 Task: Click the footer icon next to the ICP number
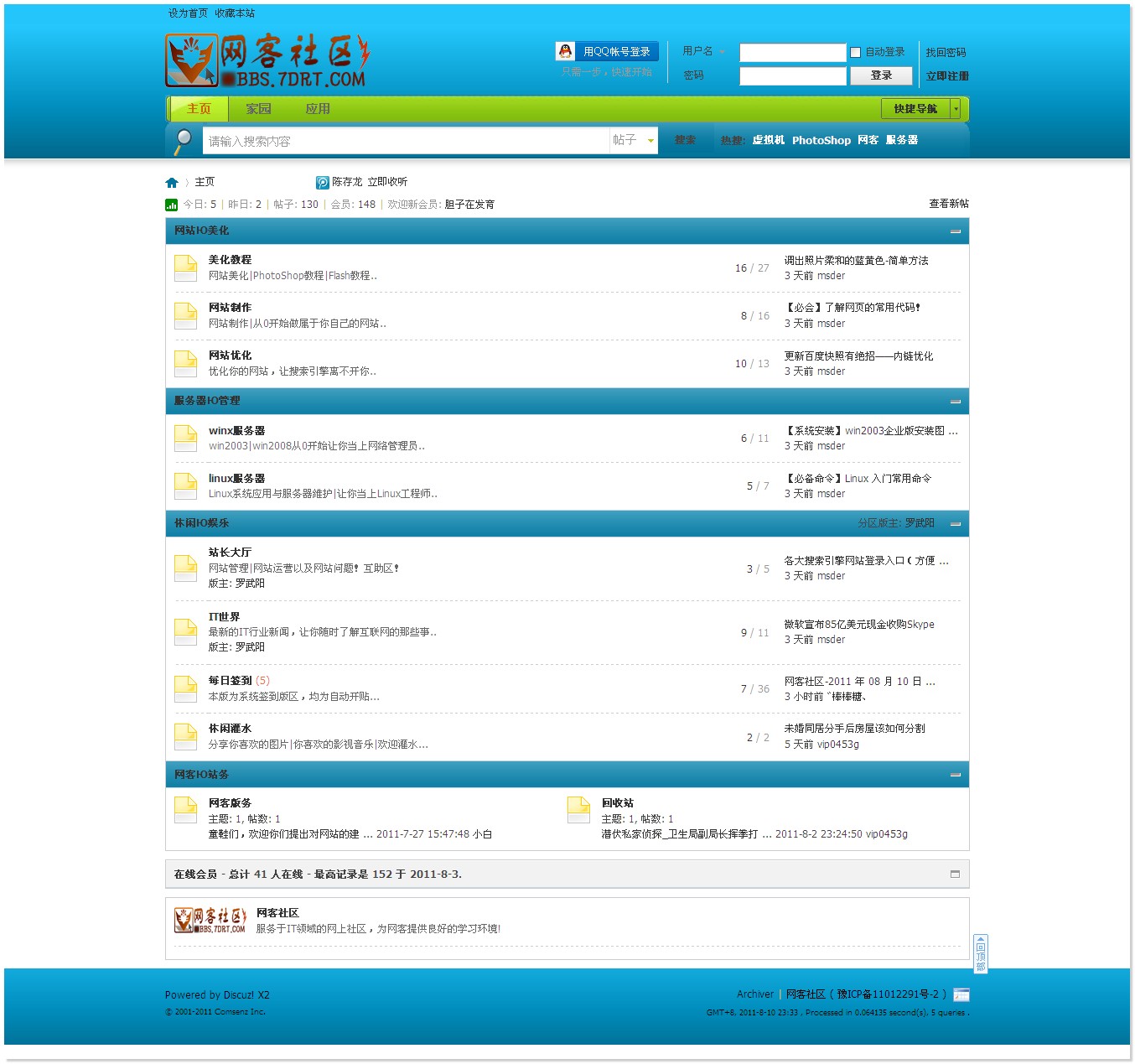[x=961, y=994]
